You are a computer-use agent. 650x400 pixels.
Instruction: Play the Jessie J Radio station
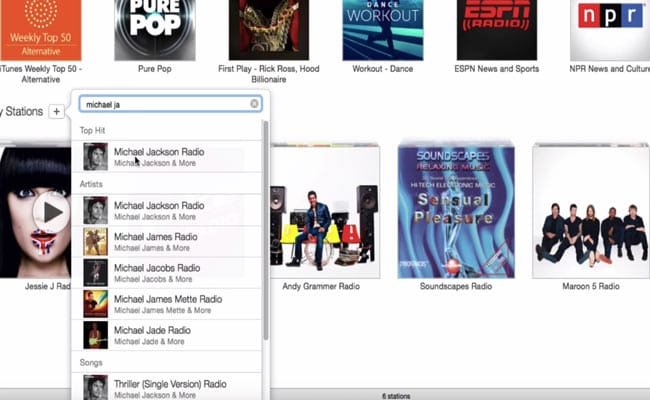pyautogui.click(x=52, y=212)
